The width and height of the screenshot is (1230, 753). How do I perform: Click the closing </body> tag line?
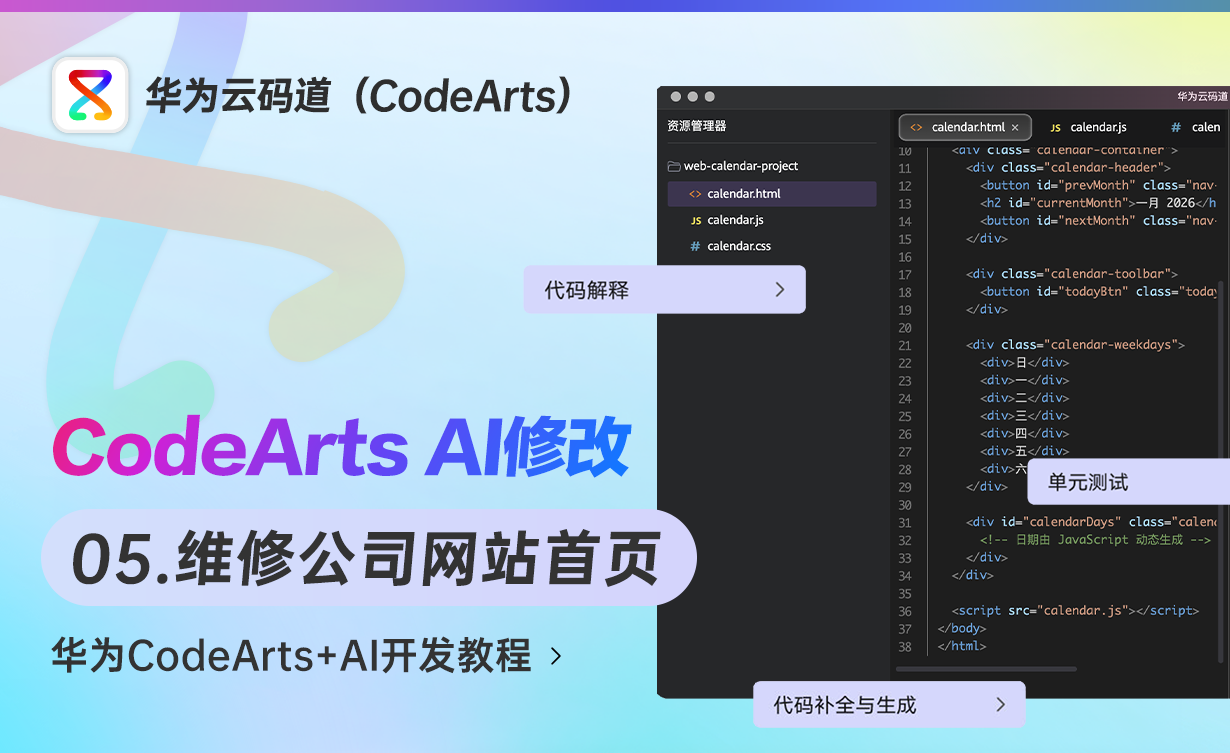(x=962, y=629)
